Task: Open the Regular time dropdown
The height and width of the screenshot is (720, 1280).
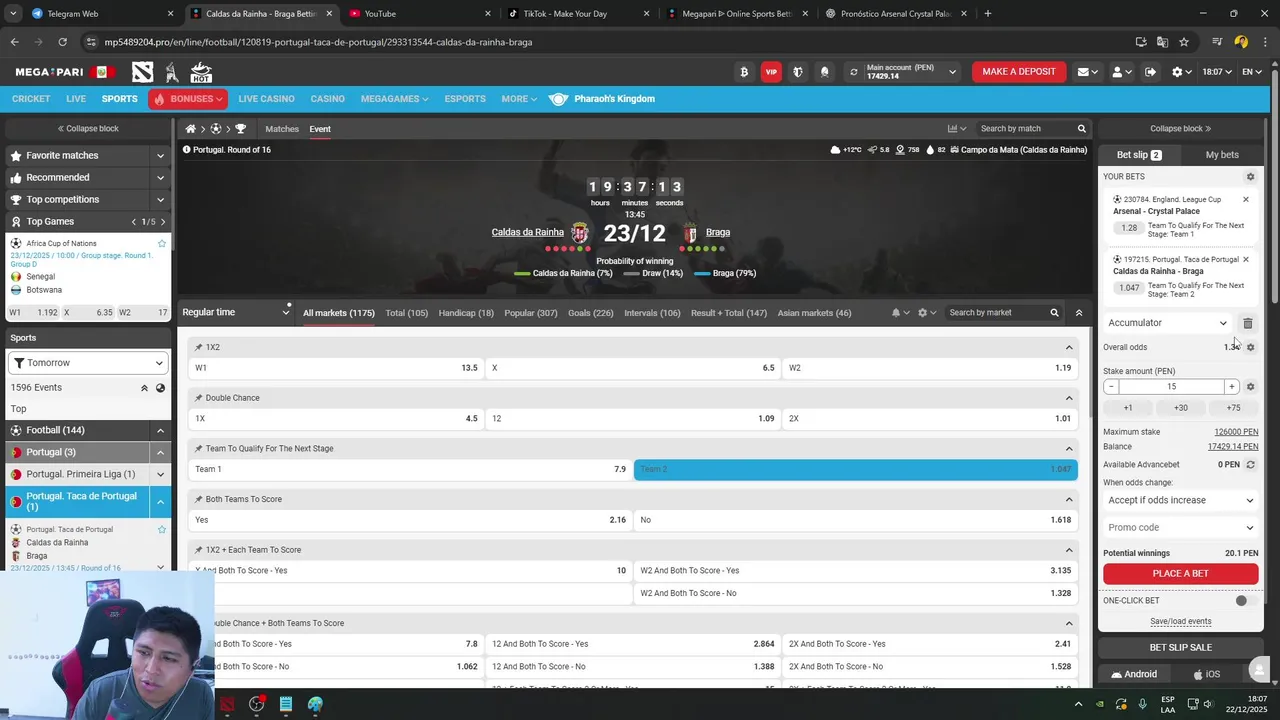Action: [236, 313]
